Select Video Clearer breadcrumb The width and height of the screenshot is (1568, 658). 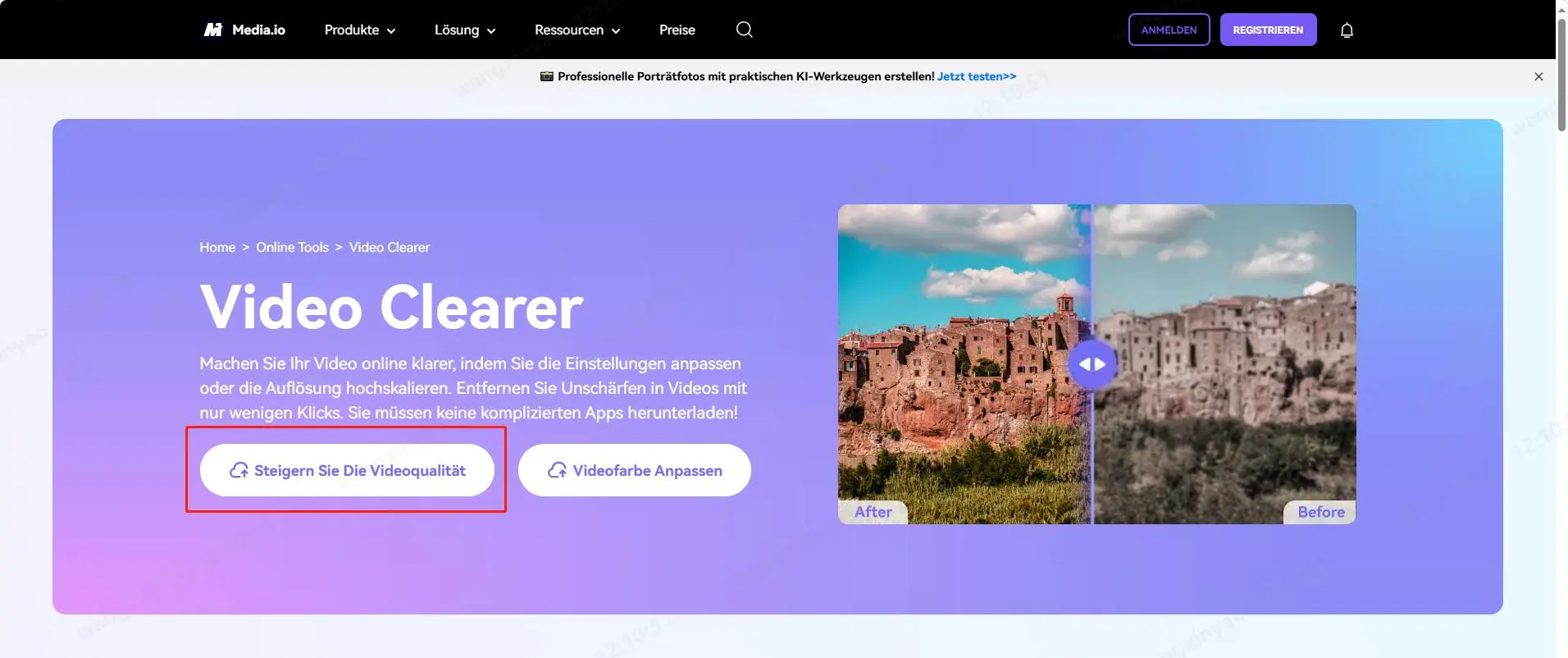pyautogui.click(x=390, y=247)
